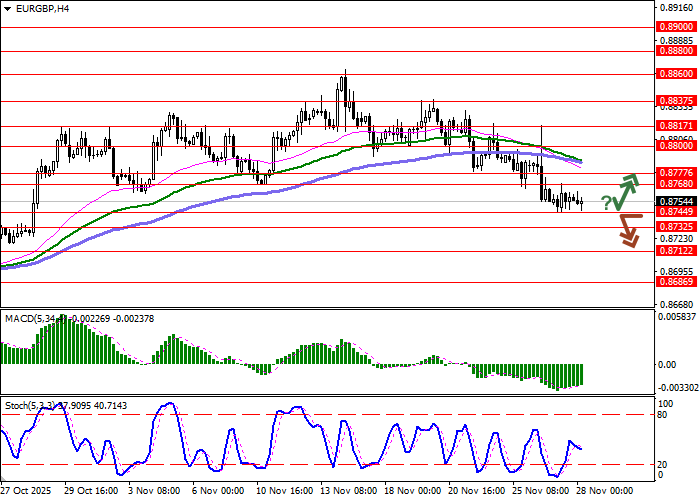Click the red downward arrow icon

click(629, 229)
